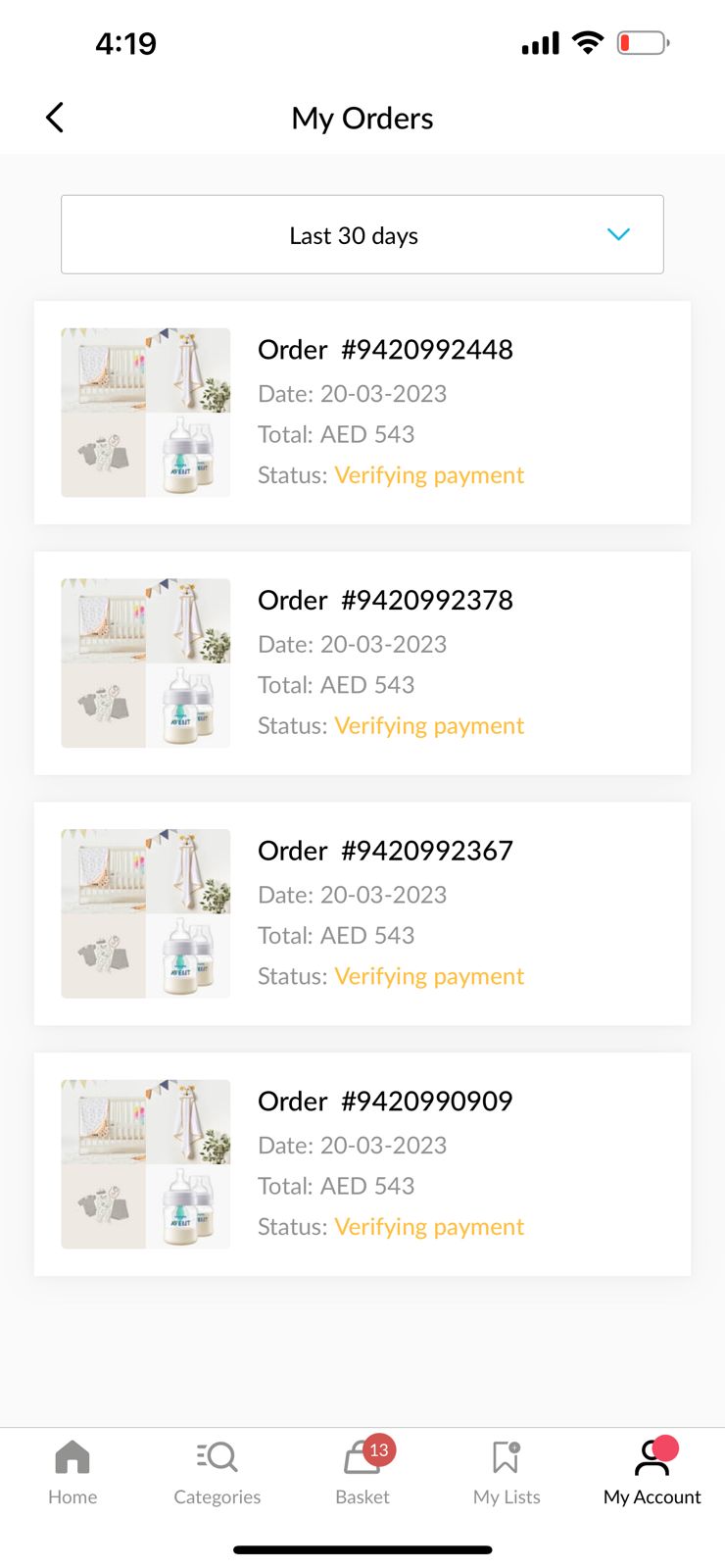
Task: Tap the battery indicator in status bar
Action: pyautogui.click(x=643, y=43)
